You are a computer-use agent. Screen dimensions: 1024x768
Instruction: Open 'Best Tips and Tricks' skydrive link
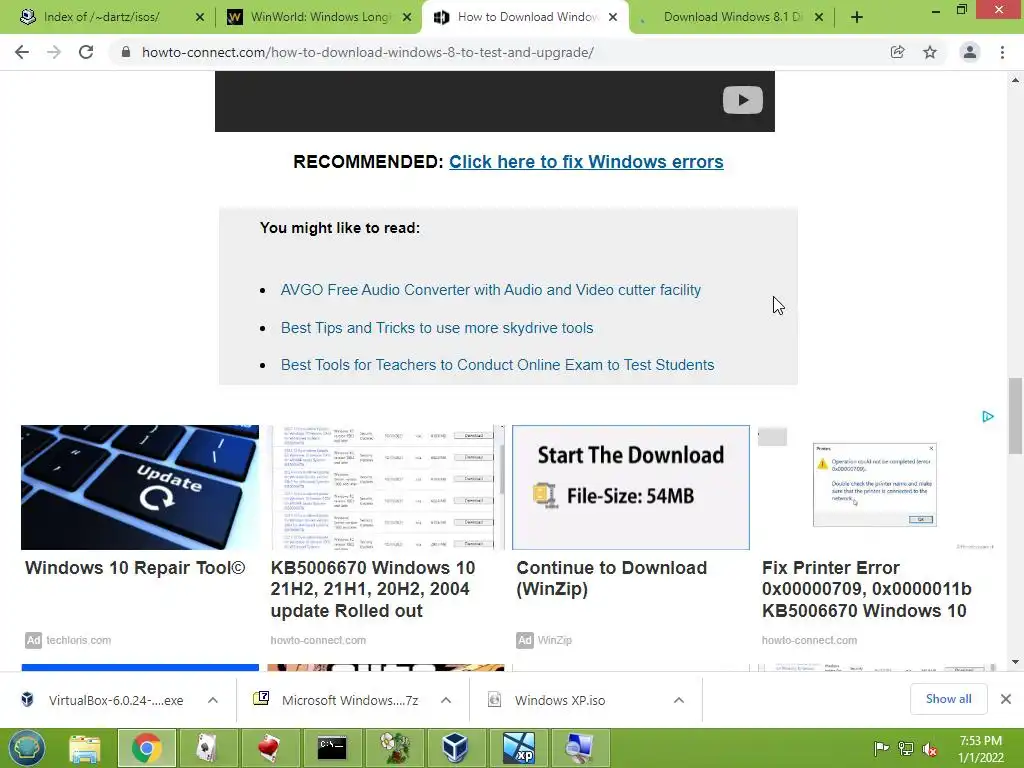(437, 328)
